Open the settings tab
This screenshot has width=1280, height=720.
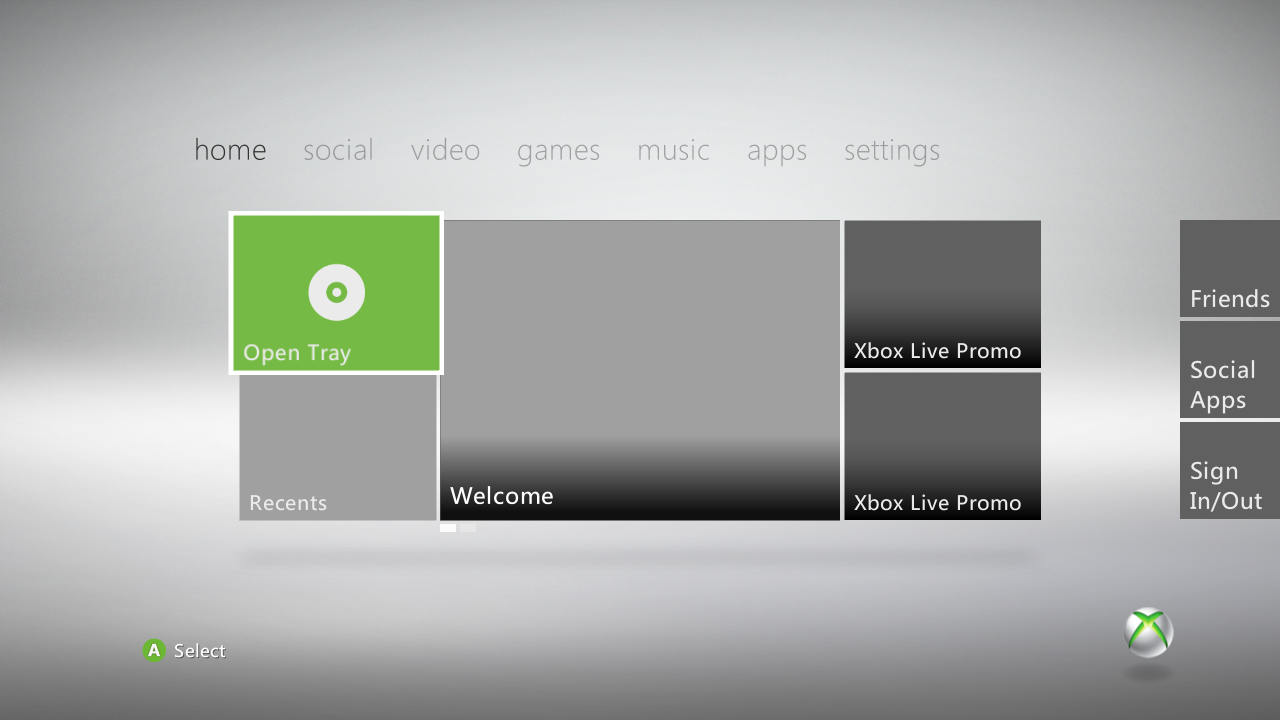point(892,151)
